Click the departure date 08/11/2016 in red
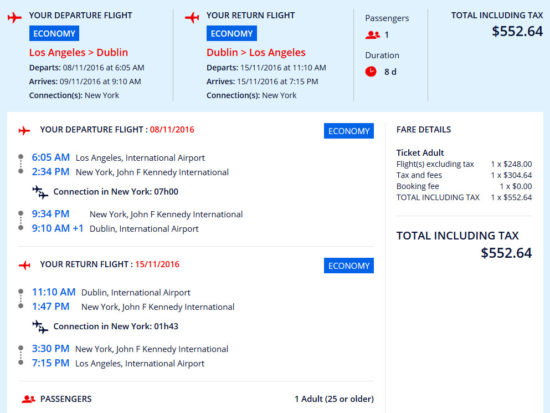 [x=172, y=129]
